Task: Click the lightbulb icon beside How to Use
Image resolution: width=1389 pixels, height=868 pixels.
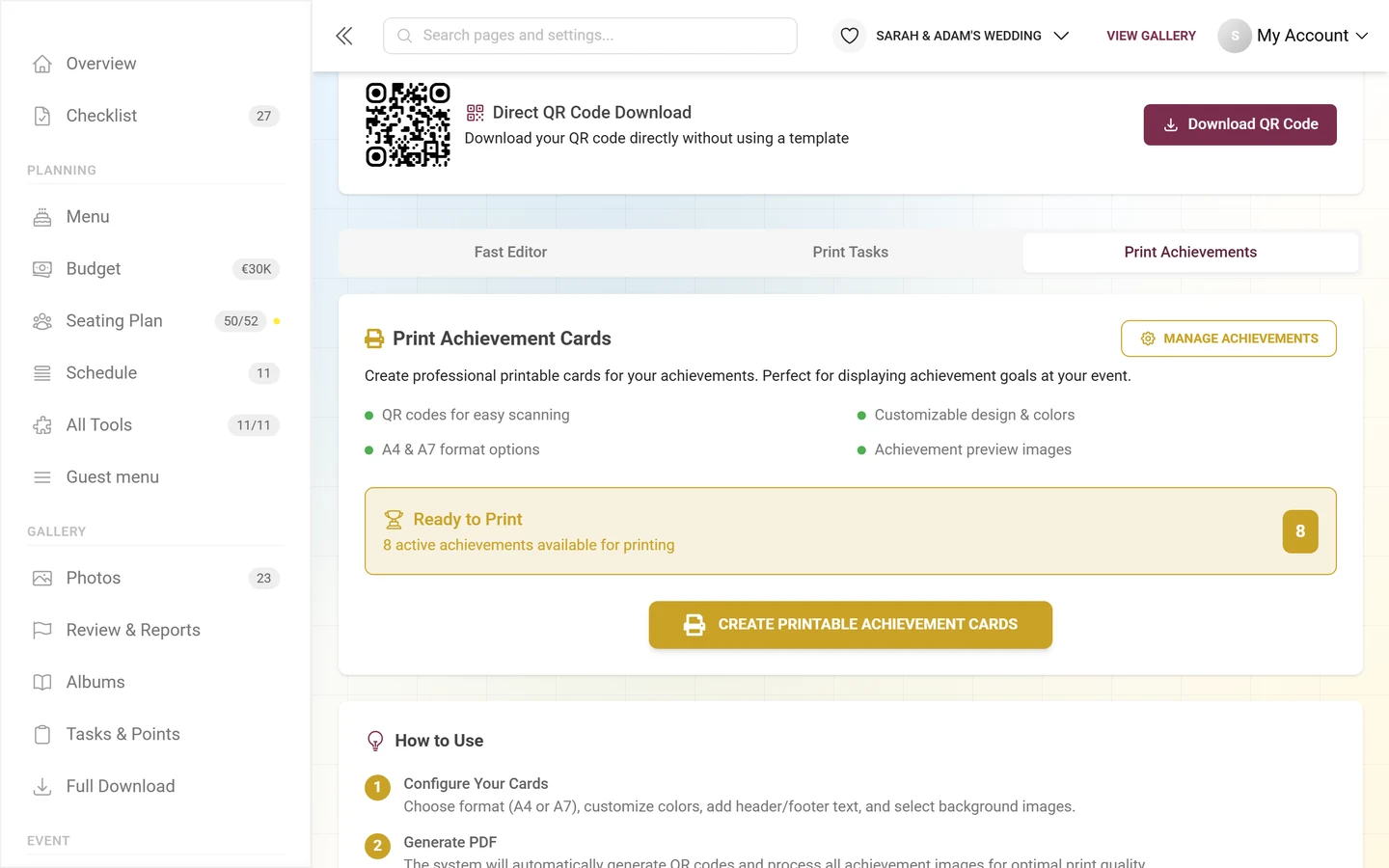Action: [375, 741]
